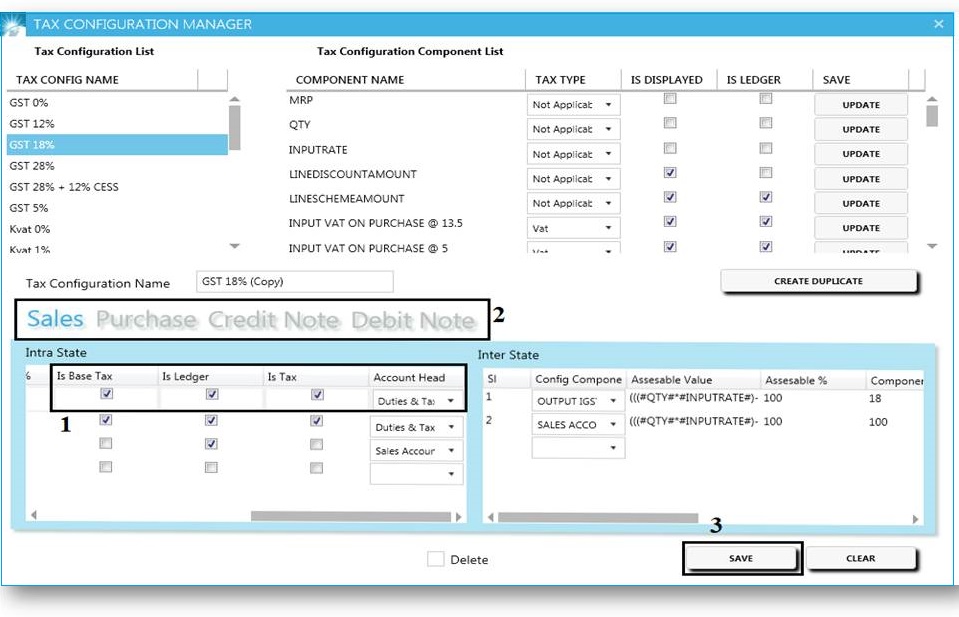
Task: Enable the Delete checkbox
Action: coord(437,559)
